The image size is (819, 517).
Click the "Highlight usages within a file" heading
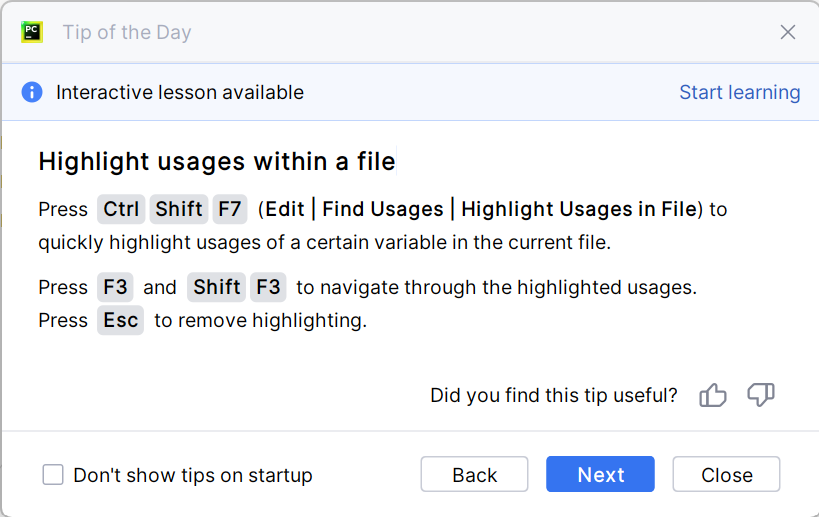(x=216, y=161)
